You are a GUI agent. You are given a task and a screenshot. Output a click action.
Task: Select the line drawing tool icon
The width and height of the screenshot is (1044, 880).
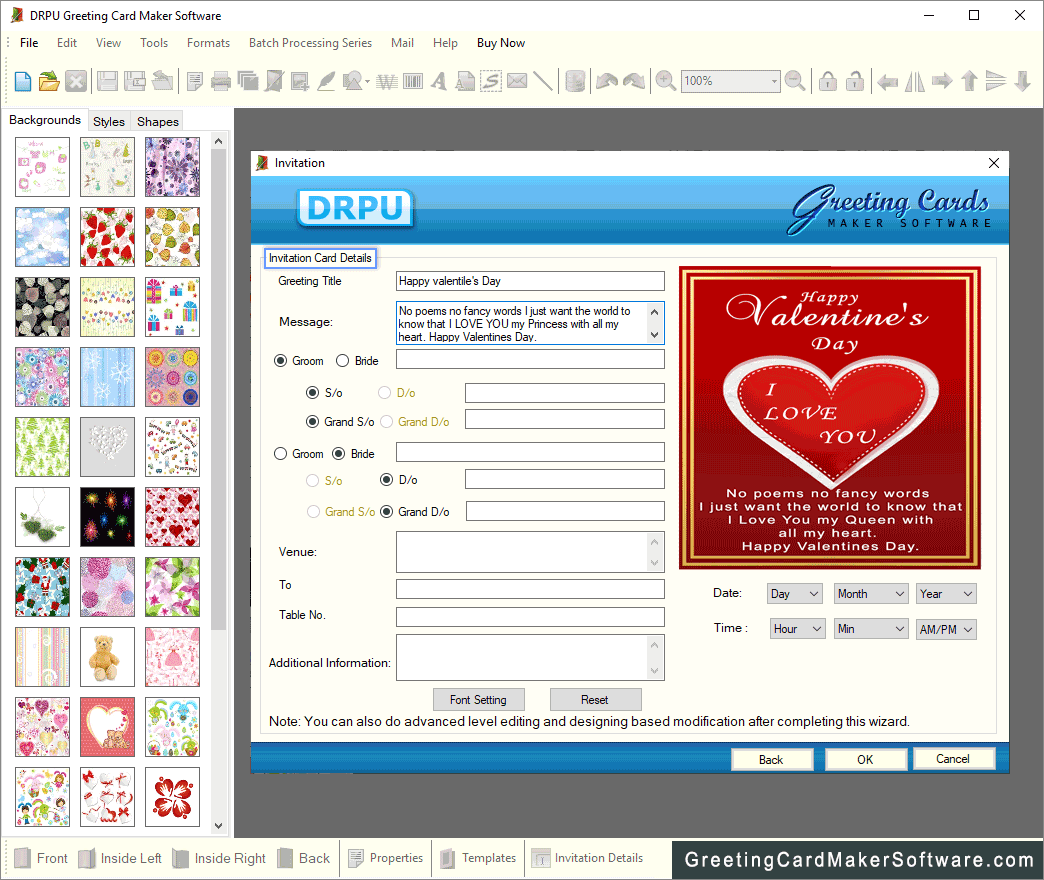[x=543, y=81]
